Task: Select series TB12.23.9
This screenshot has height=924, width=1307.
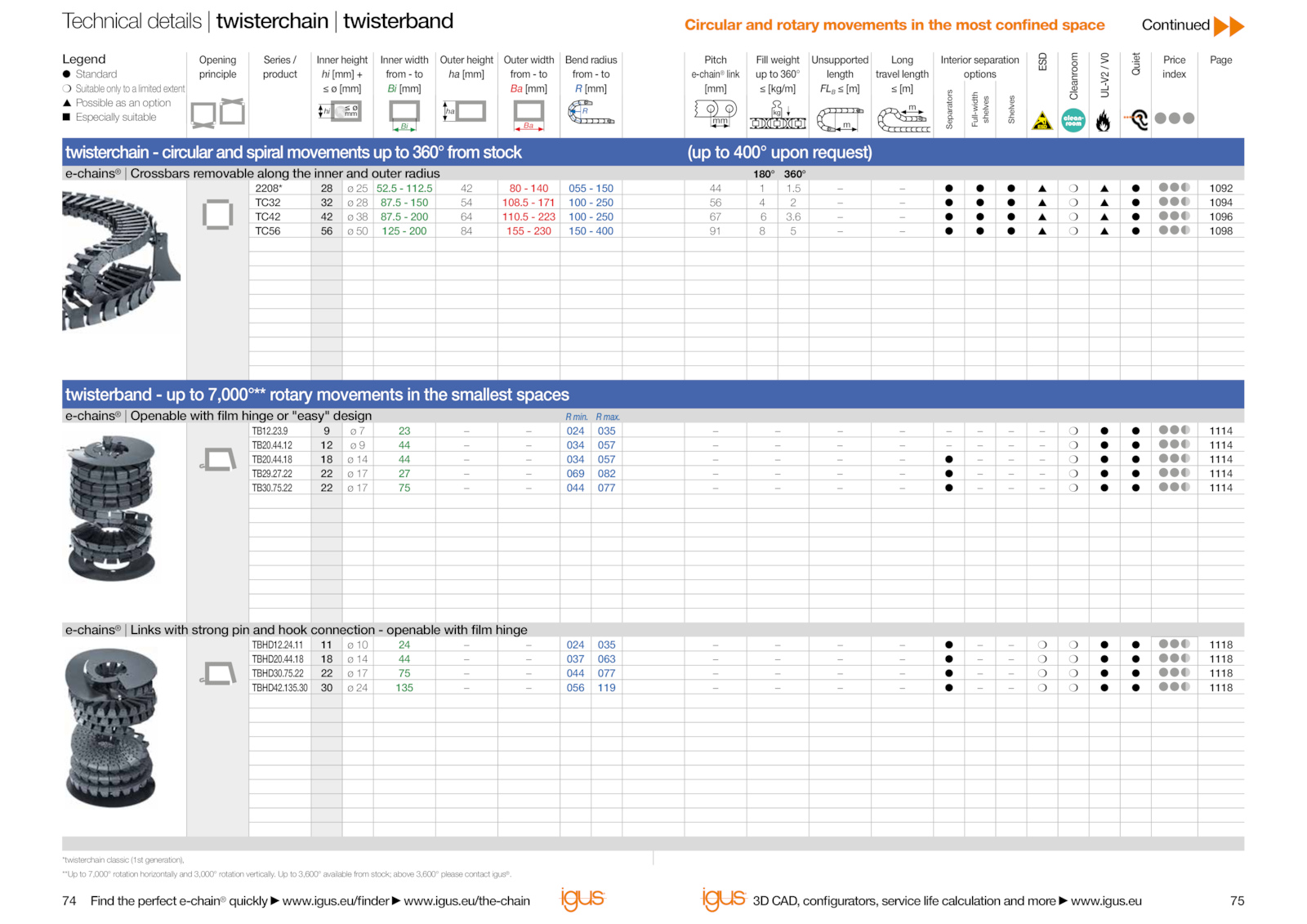Action: (270, 431)
